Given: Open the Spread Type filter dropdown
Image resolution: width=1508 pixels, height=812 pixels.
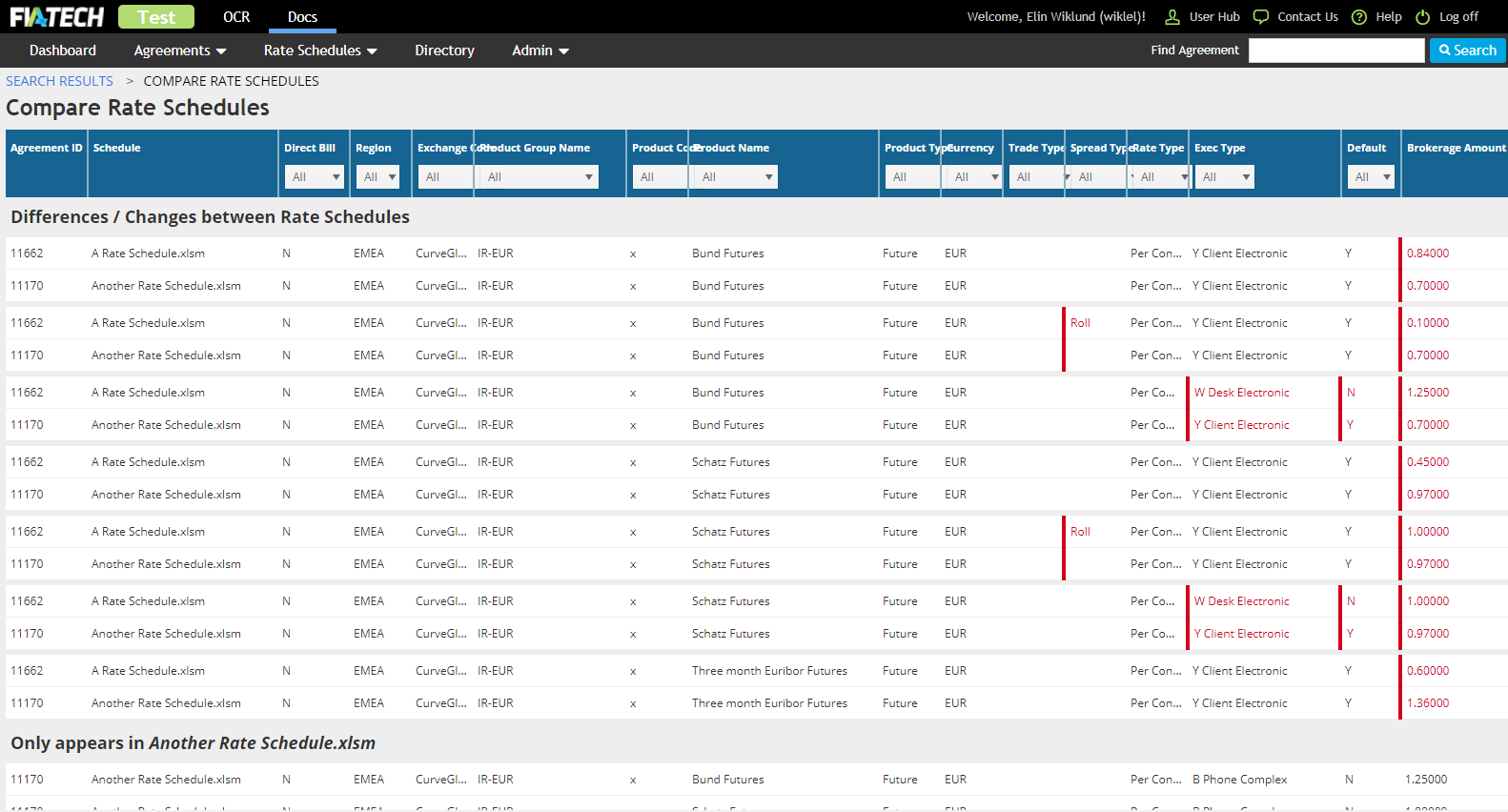Looking at the screenshot, I should point(1098,177).
